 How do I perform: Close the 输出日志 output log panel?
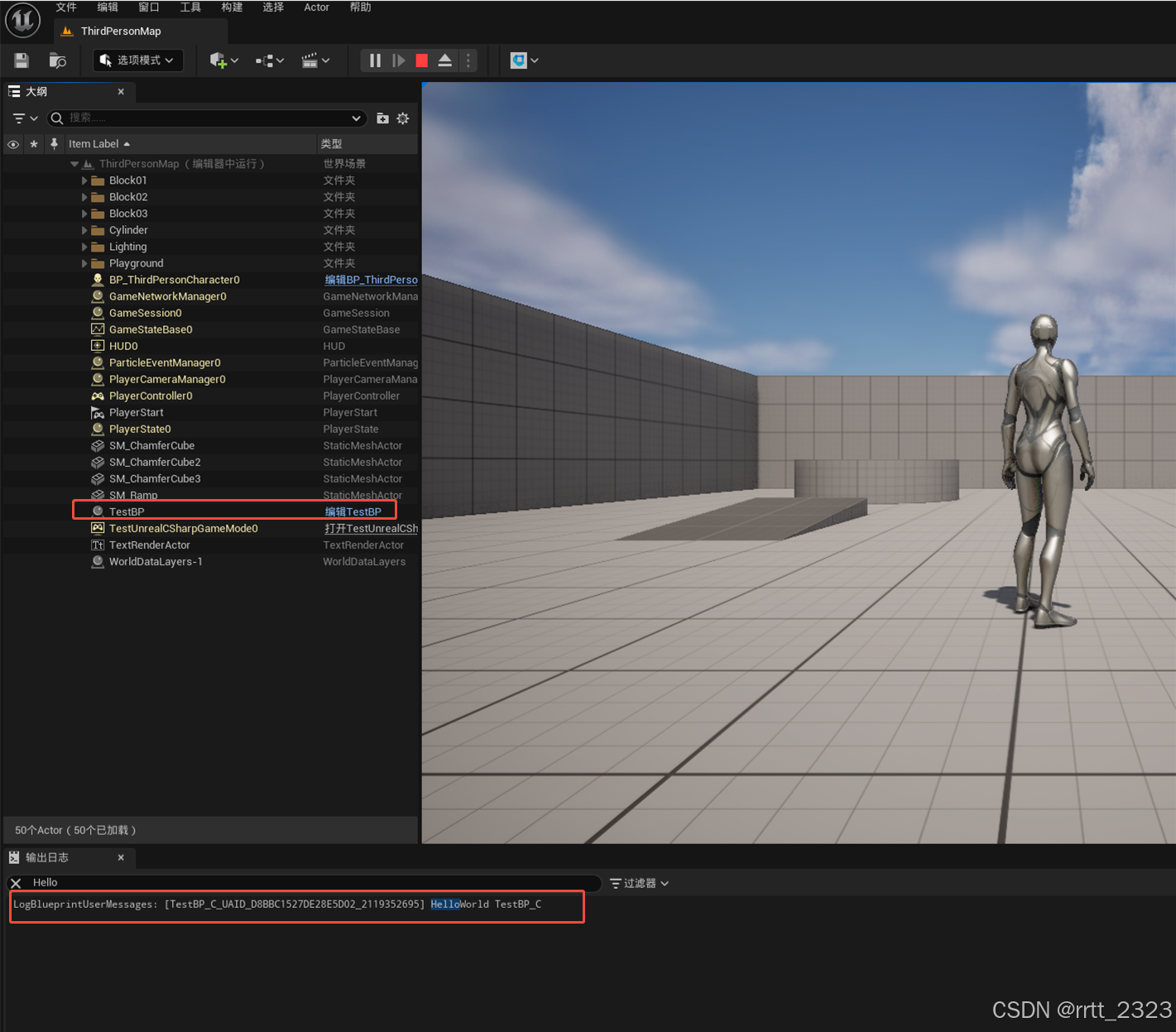(x=121, y=857)
